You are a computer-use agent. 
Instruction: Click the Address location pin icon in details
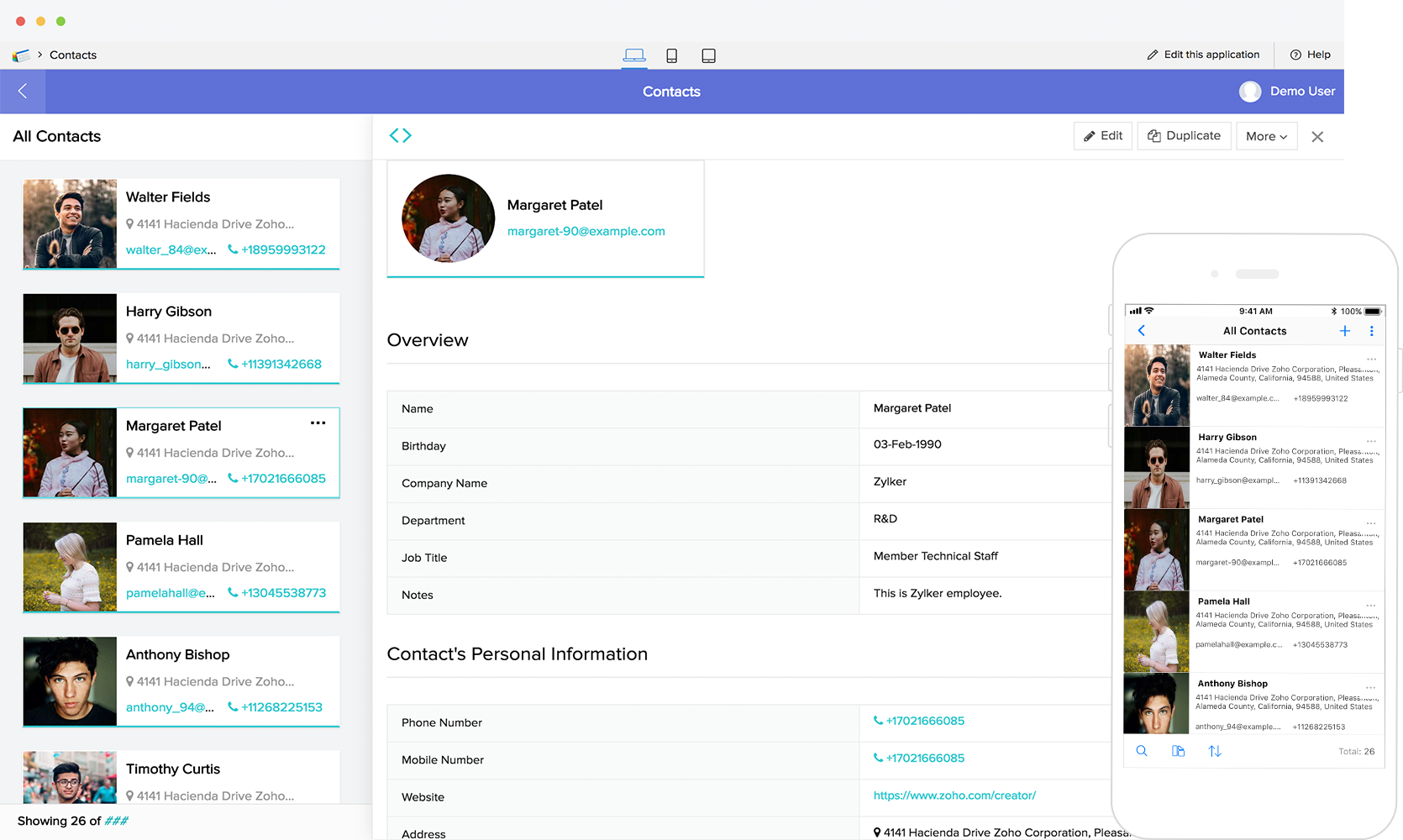pyautogui.click(x=877, y=832)
